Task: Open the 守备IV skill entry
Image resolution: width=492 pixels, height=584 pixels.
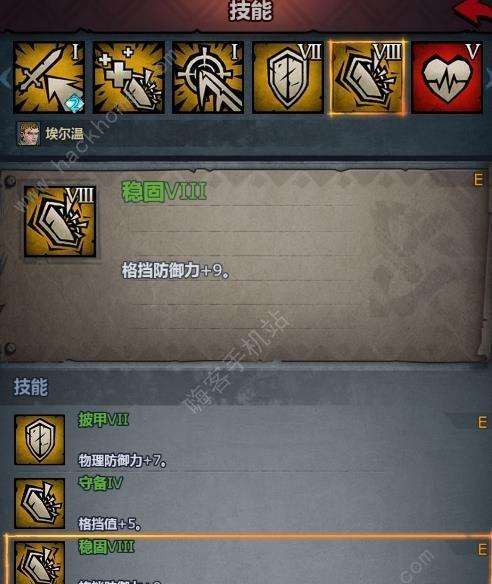Action: tap(246, 503)
